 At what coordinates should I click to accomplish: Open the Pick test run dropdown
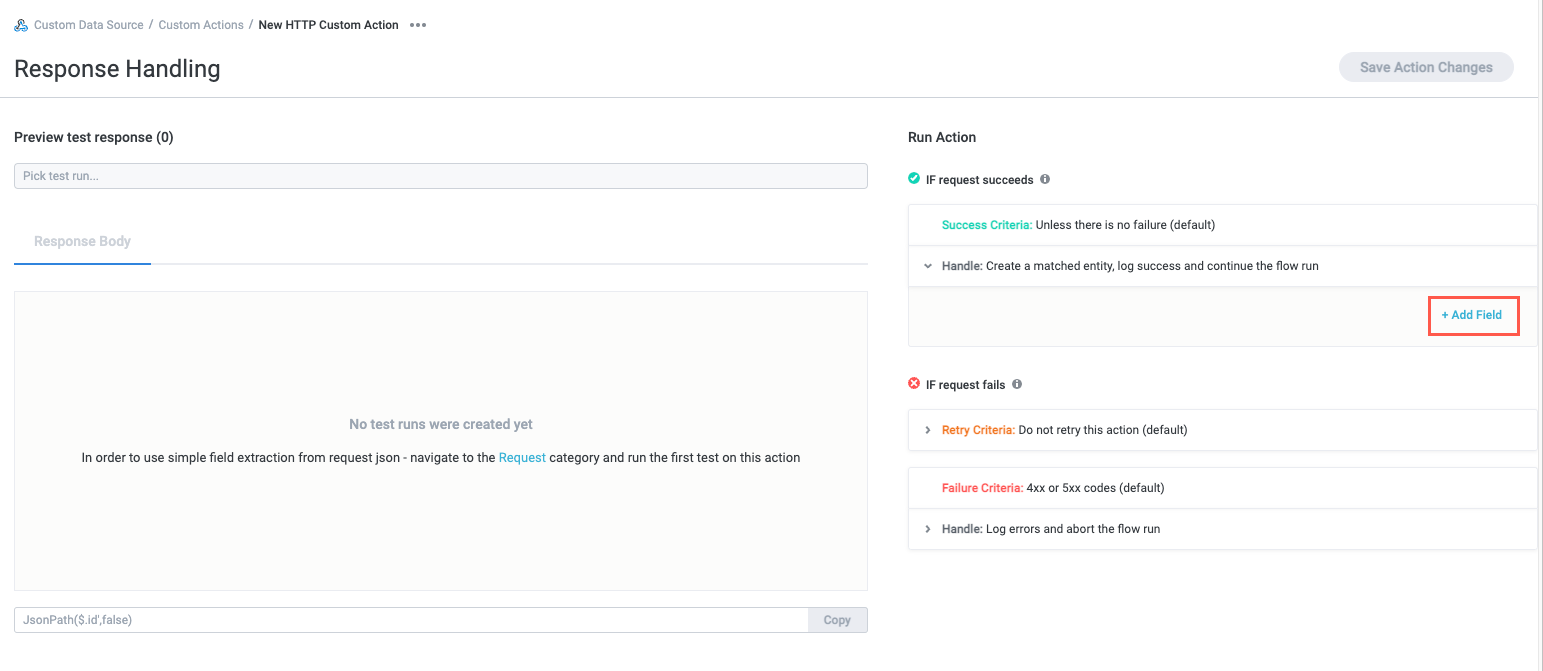tap(440, 176)
